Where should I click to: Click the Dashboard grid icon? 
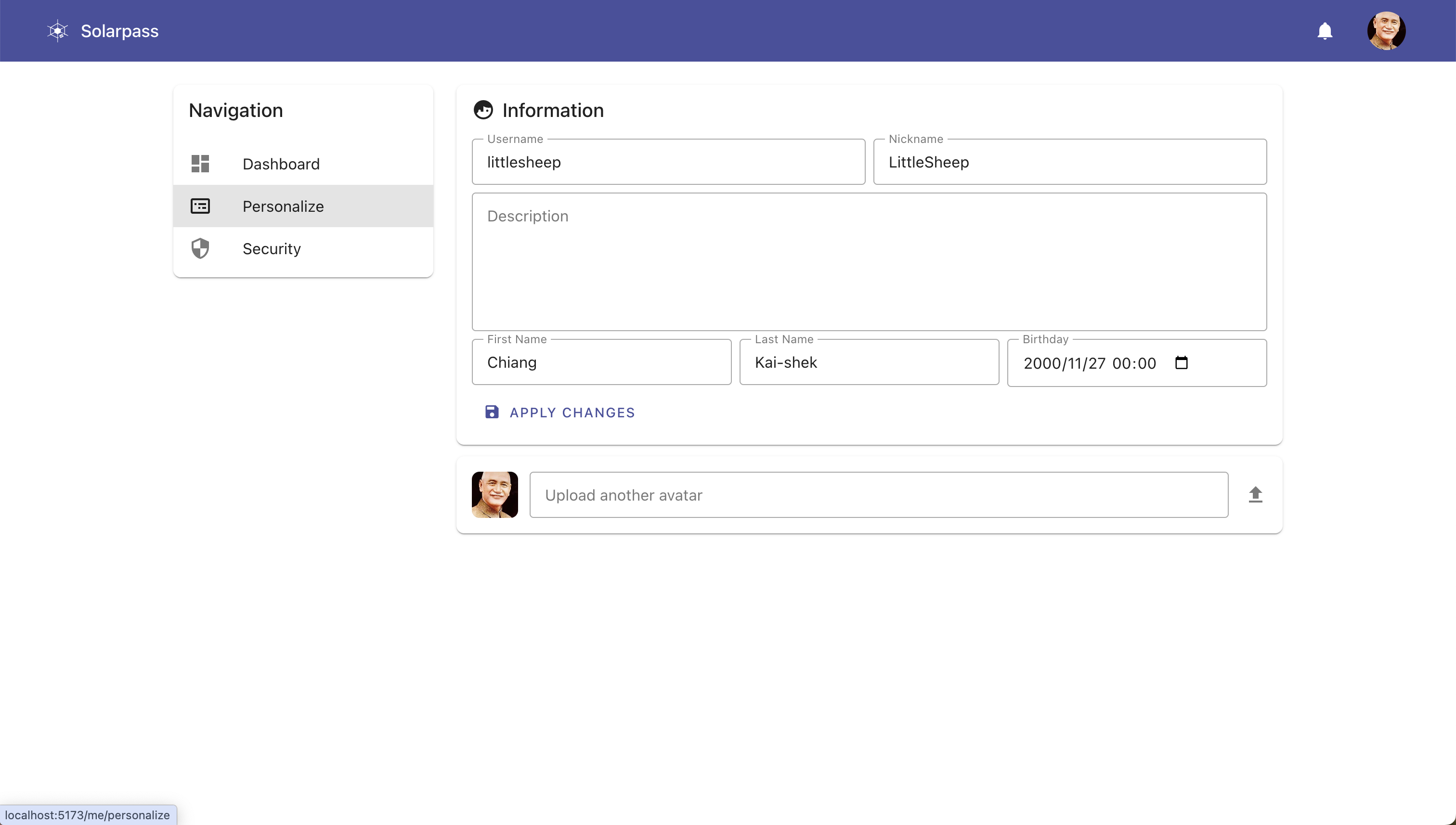200,164
